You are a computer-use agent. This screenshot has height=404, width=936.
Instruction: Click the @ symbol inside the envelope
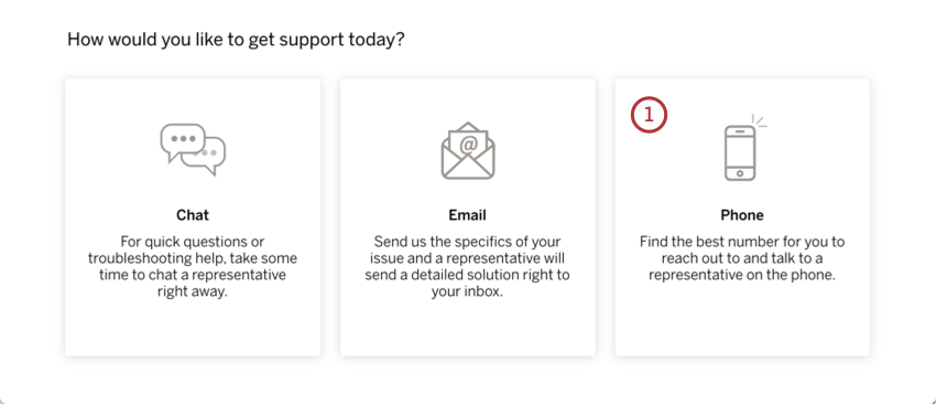click(x=469, y=146)
